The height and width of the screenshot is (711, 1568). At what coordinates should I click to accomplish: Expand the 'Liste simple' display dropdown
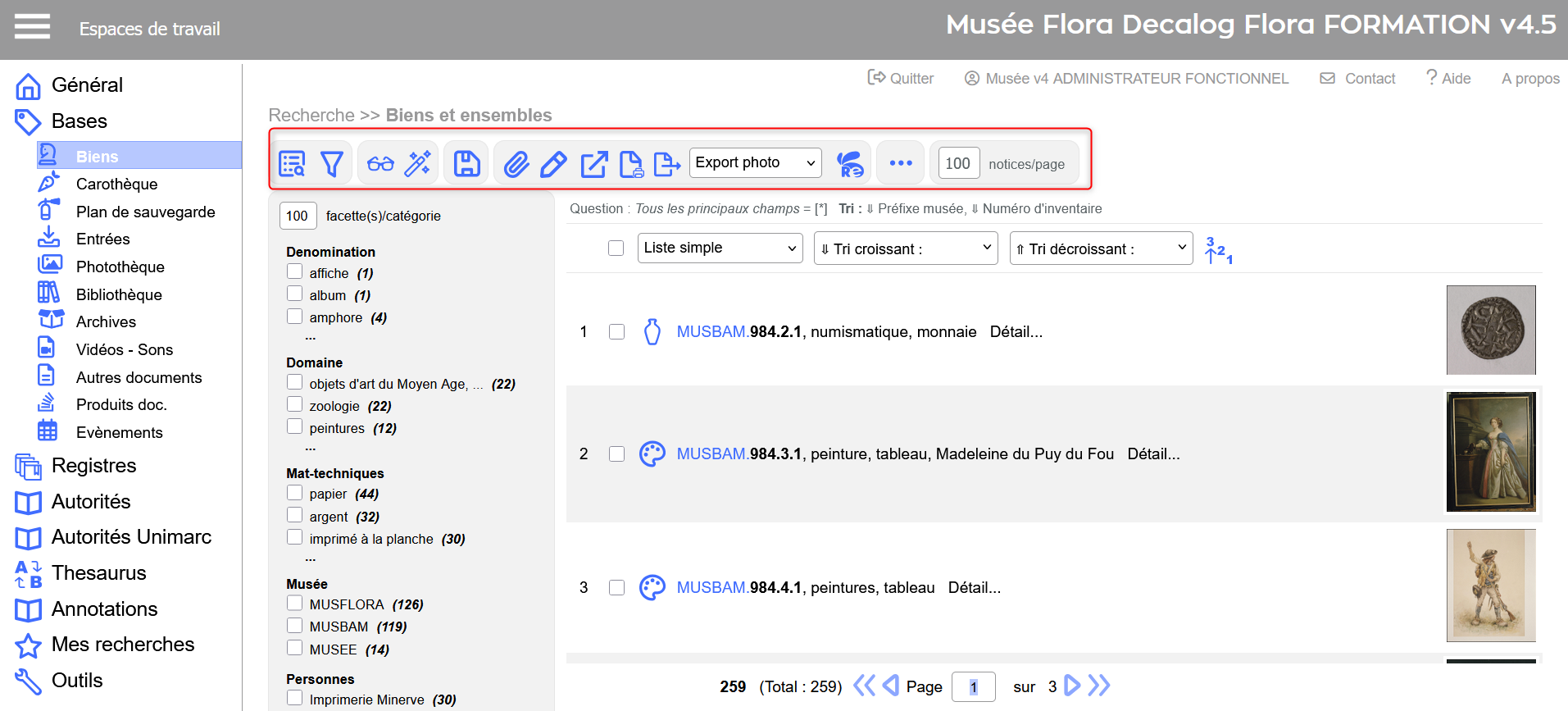pyautogui.click(x=720, y=248)
